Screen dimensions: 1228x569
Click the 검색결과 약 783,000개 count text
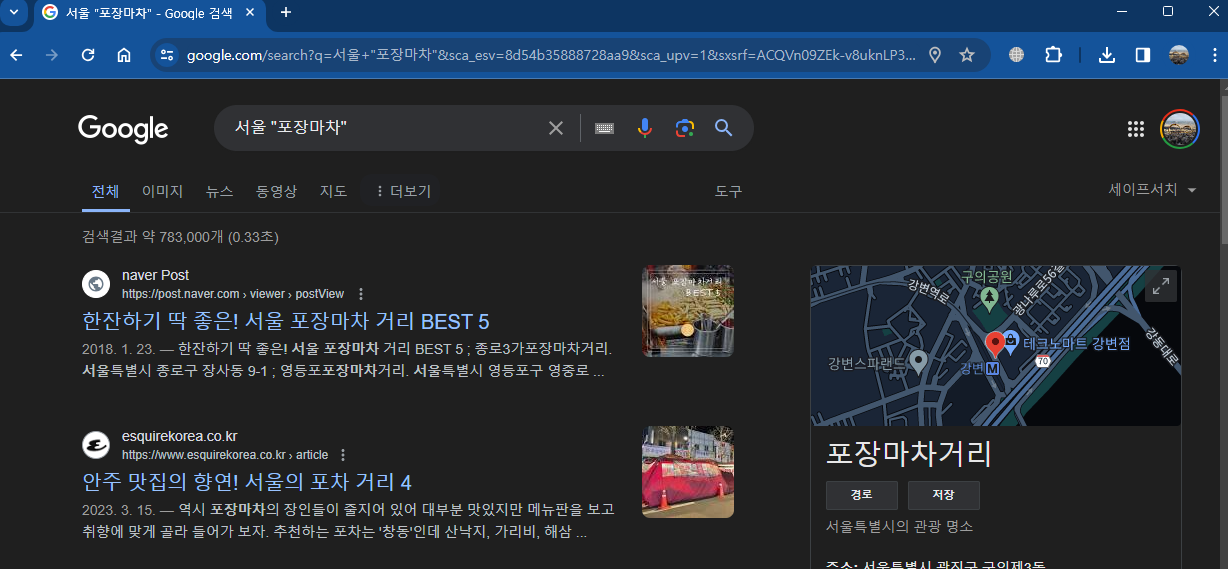(x=180, y=237)
